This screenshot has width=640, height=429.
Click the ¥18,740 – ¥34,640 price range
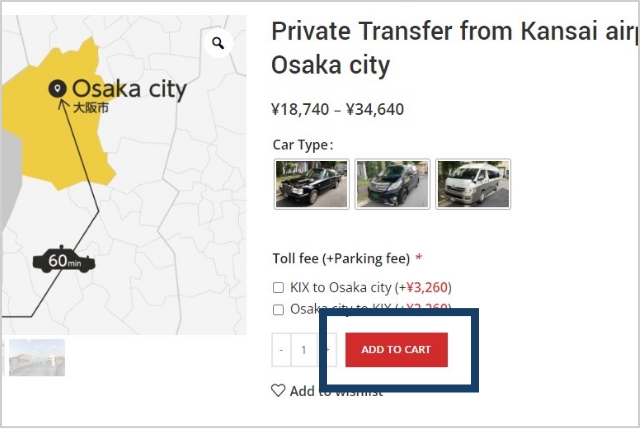click(338, 109)
